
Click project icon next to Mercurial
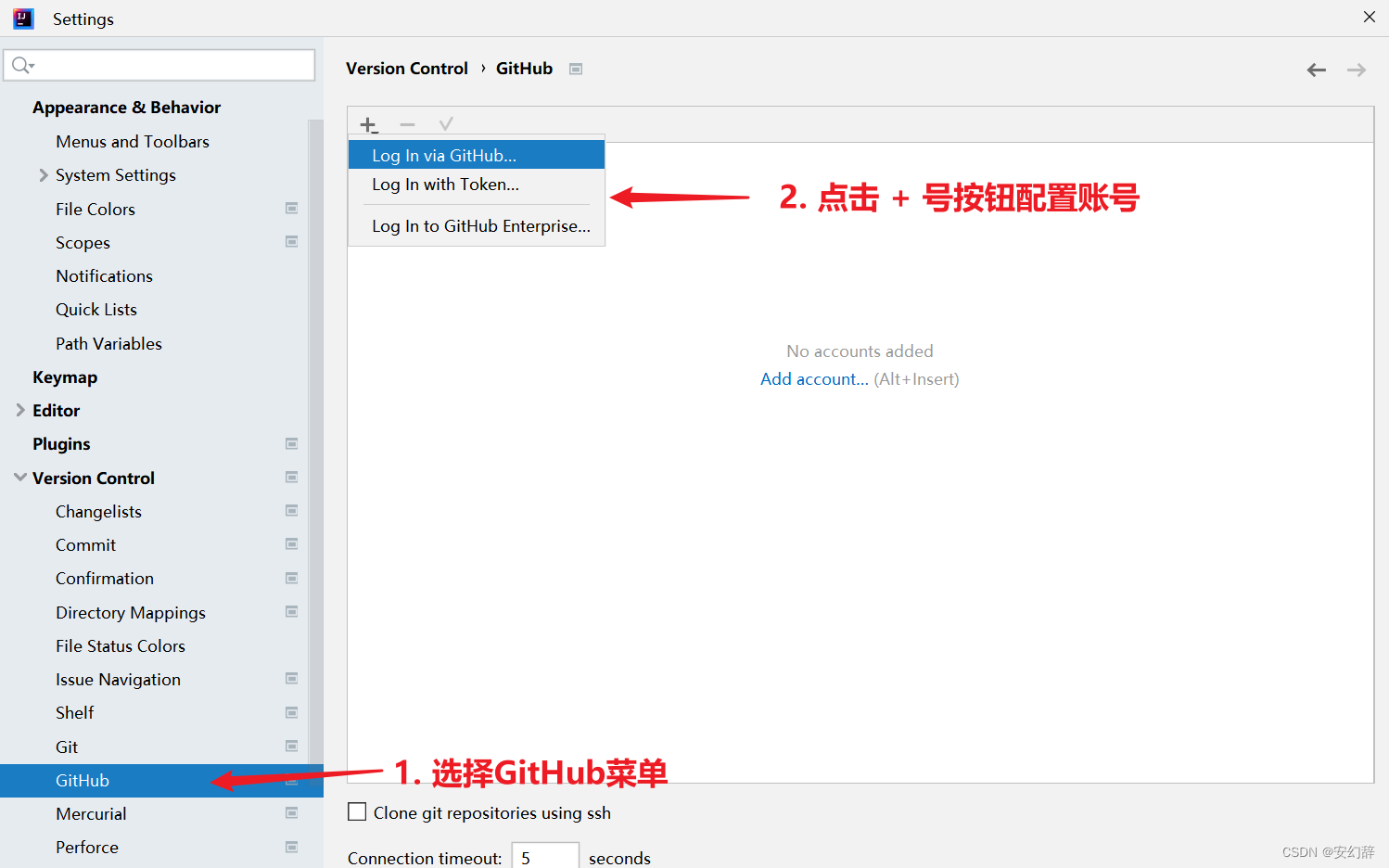point(291,813)
